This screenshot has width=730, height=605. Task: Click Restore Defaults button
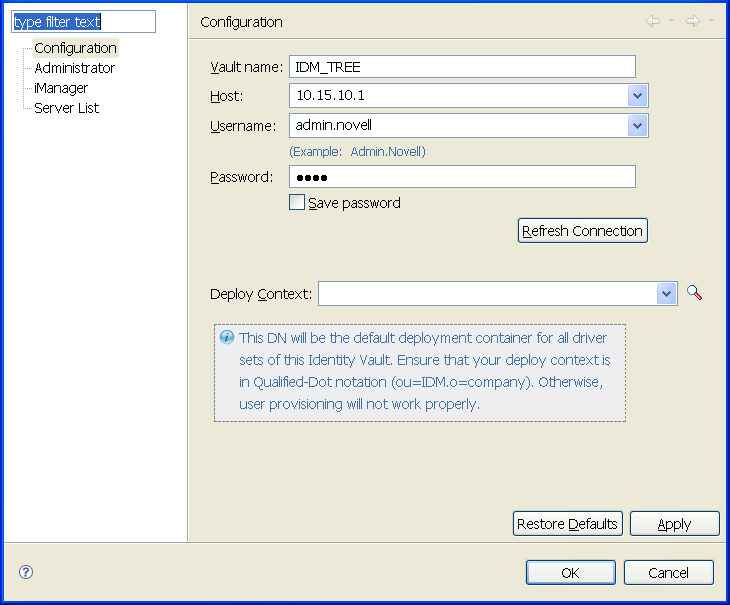(568, 524)
